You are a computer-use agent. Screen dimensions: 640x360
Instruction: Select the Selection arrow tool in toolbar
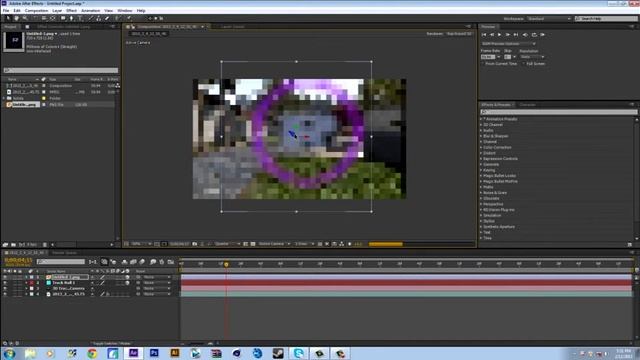click(8, 18)
